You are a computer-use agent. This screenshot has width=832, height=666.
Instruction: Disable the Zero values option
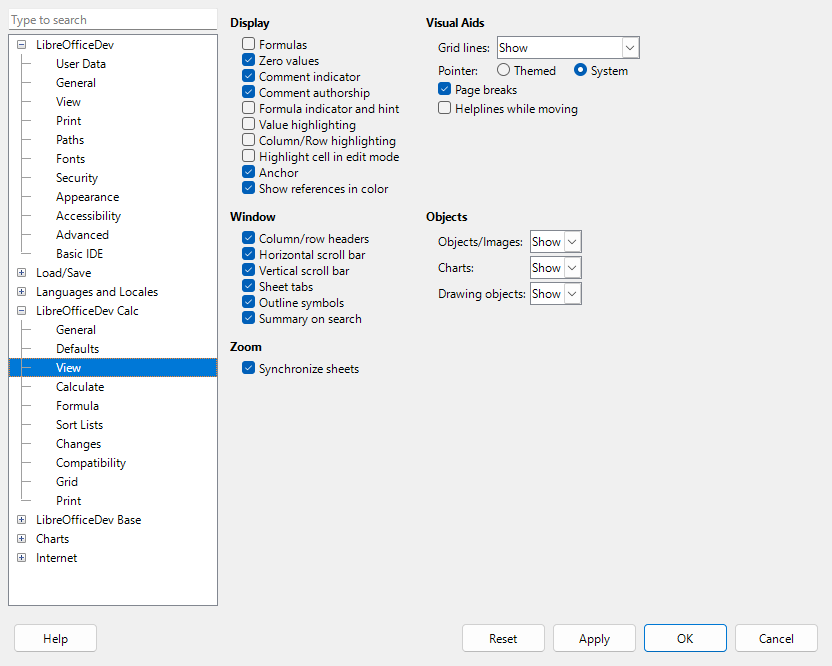pyautogui.click(x=247, y=60)
